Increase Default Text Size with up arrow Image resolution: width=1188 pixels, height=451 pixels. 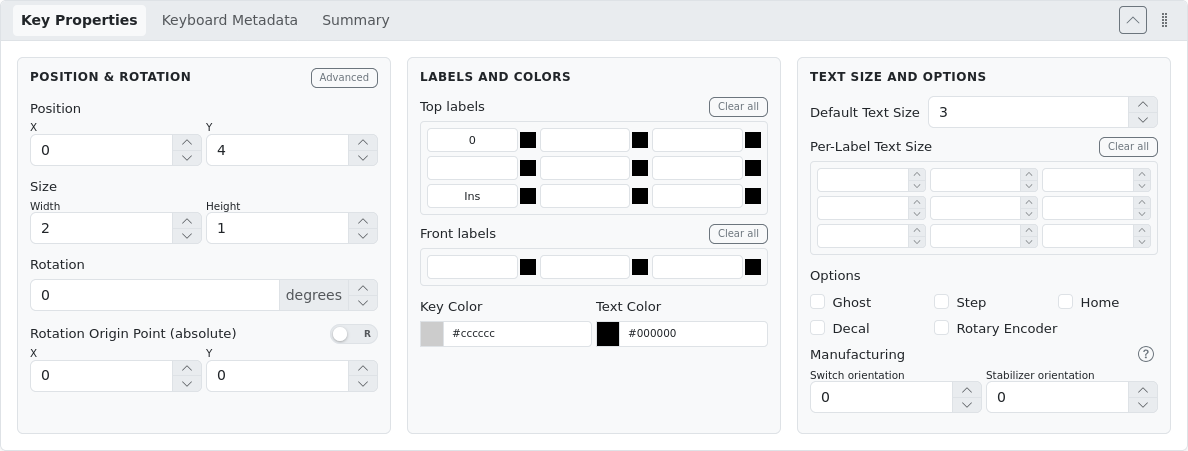click(x=1143, y=105)
